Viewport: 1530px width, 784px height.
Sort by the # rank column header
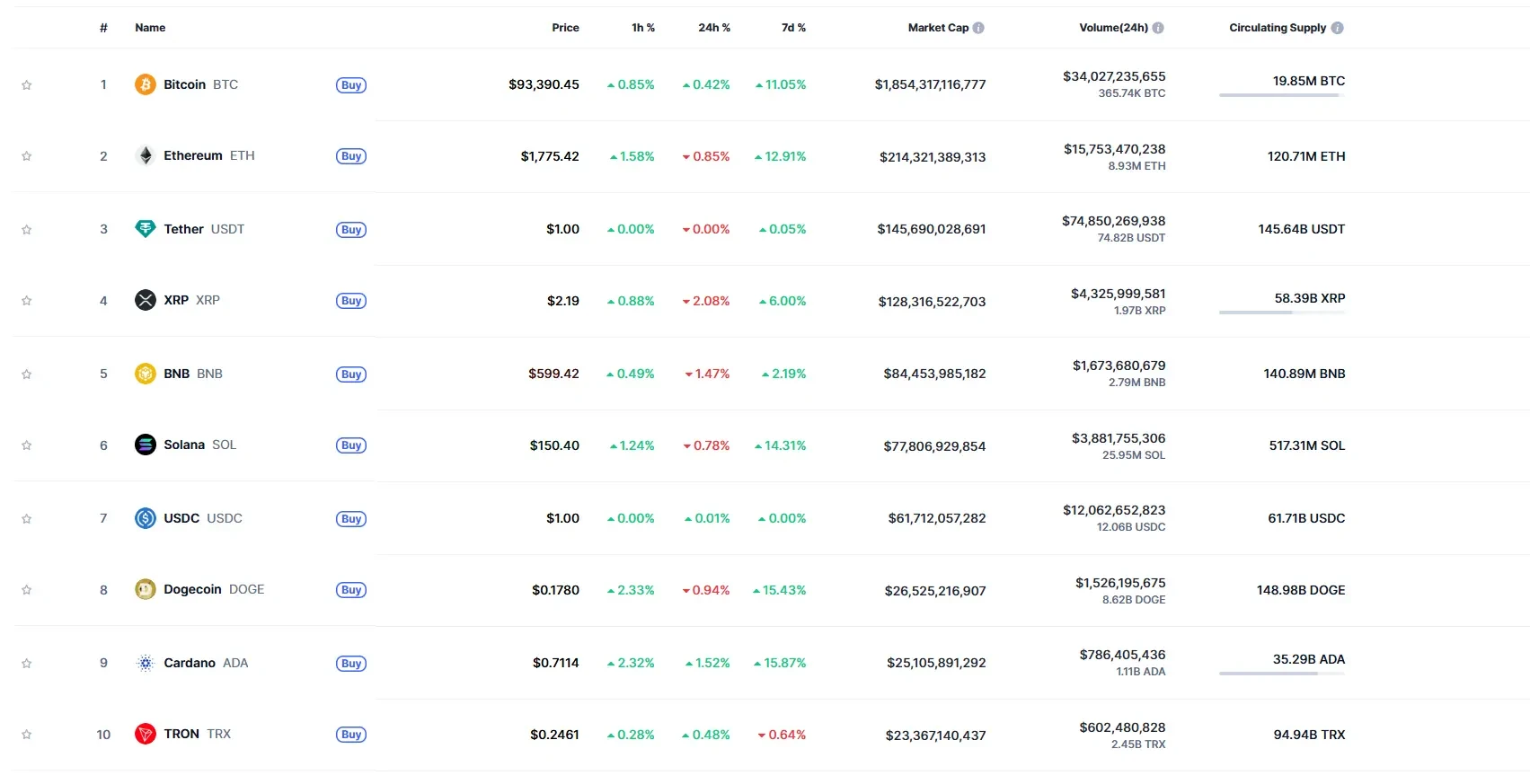pos(103,28)
